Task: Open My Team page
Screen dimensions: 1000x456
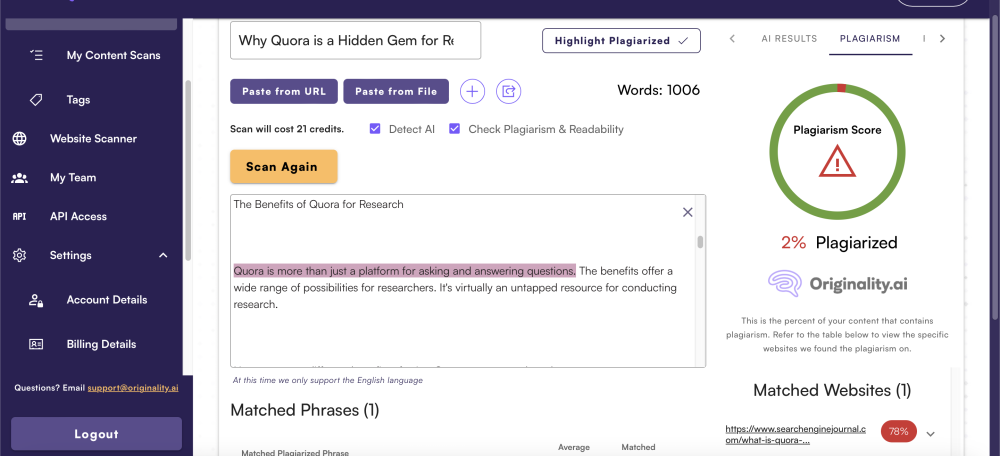Action: pos(73,177)
